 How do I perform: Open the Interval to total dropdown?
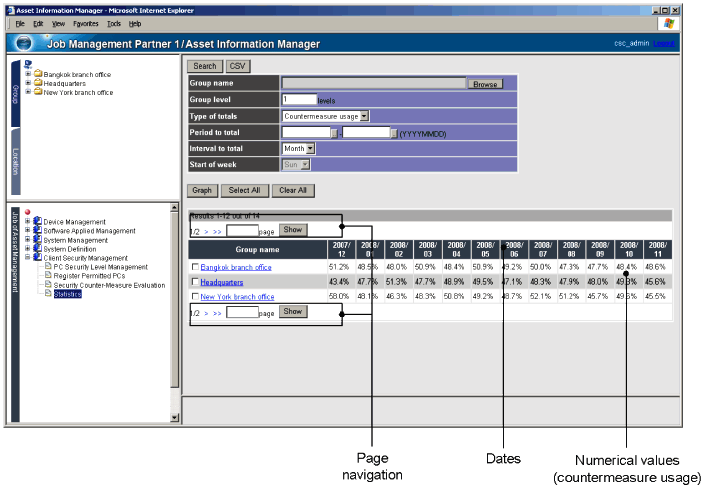[309, 148]
